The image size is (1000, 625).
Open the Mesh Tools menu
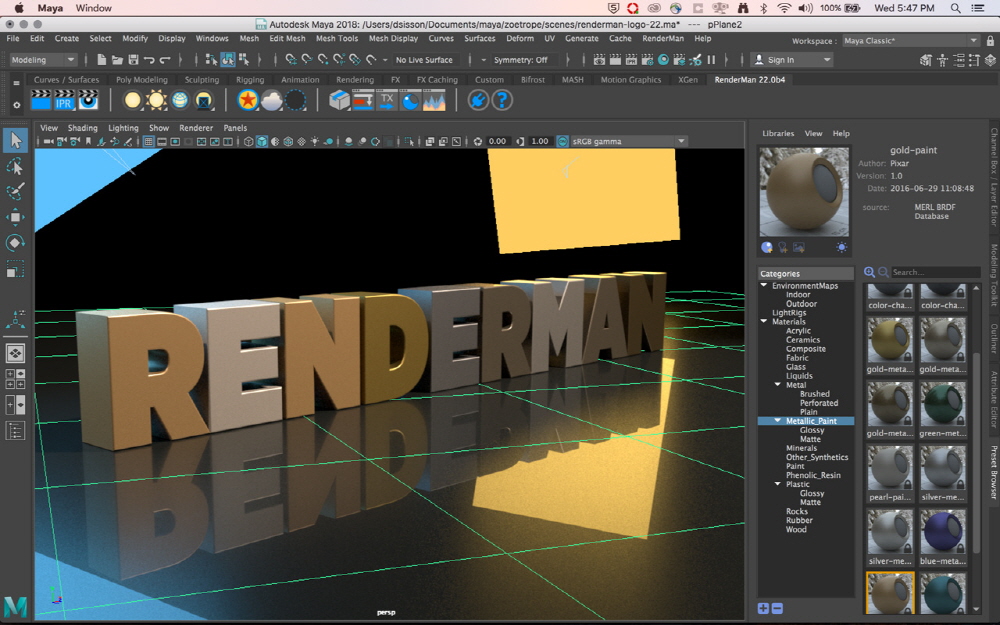pos(336,38)
